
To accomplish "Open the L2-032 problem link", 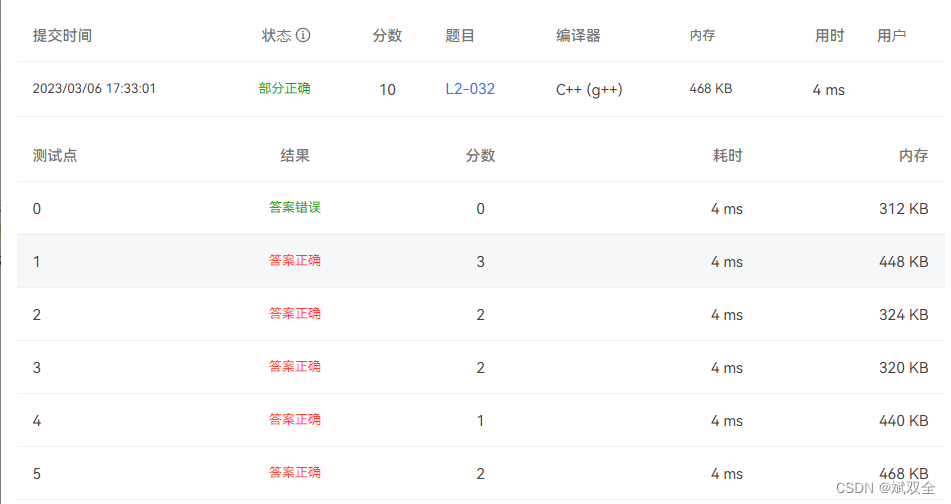I will 470,89.
